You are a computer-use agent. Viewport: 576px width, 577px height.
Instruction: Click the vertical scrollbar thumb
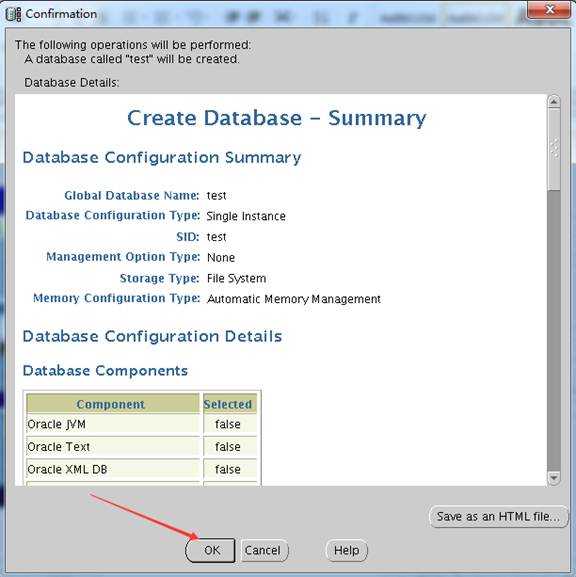point(554,149)
